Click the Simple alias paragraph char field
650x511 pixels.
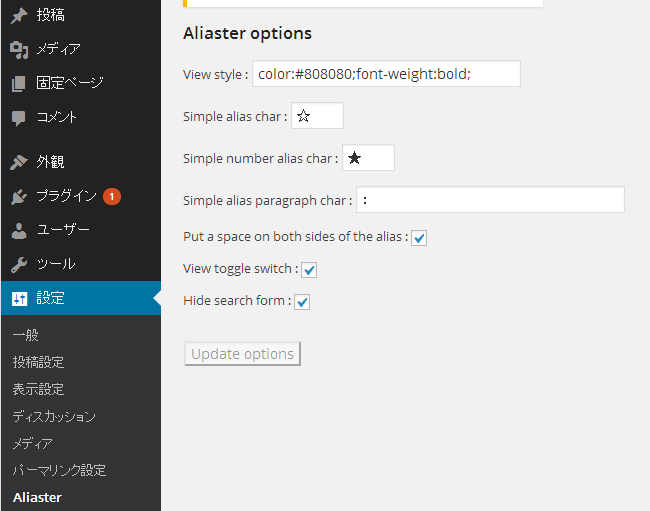tap(490, 200)
